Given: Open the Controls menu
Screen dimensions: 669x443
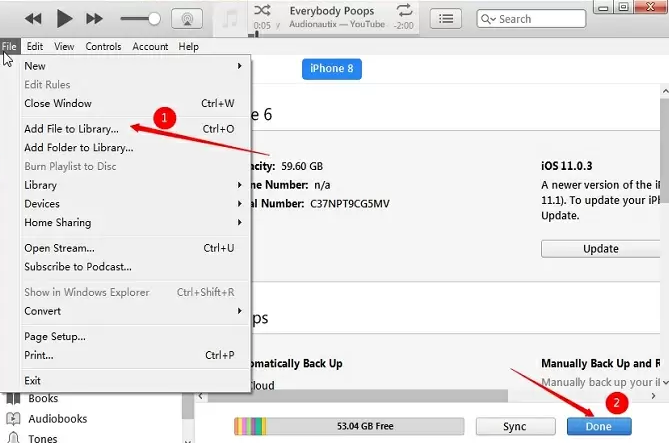Looking at the screenshot, I should click(103, 46).
